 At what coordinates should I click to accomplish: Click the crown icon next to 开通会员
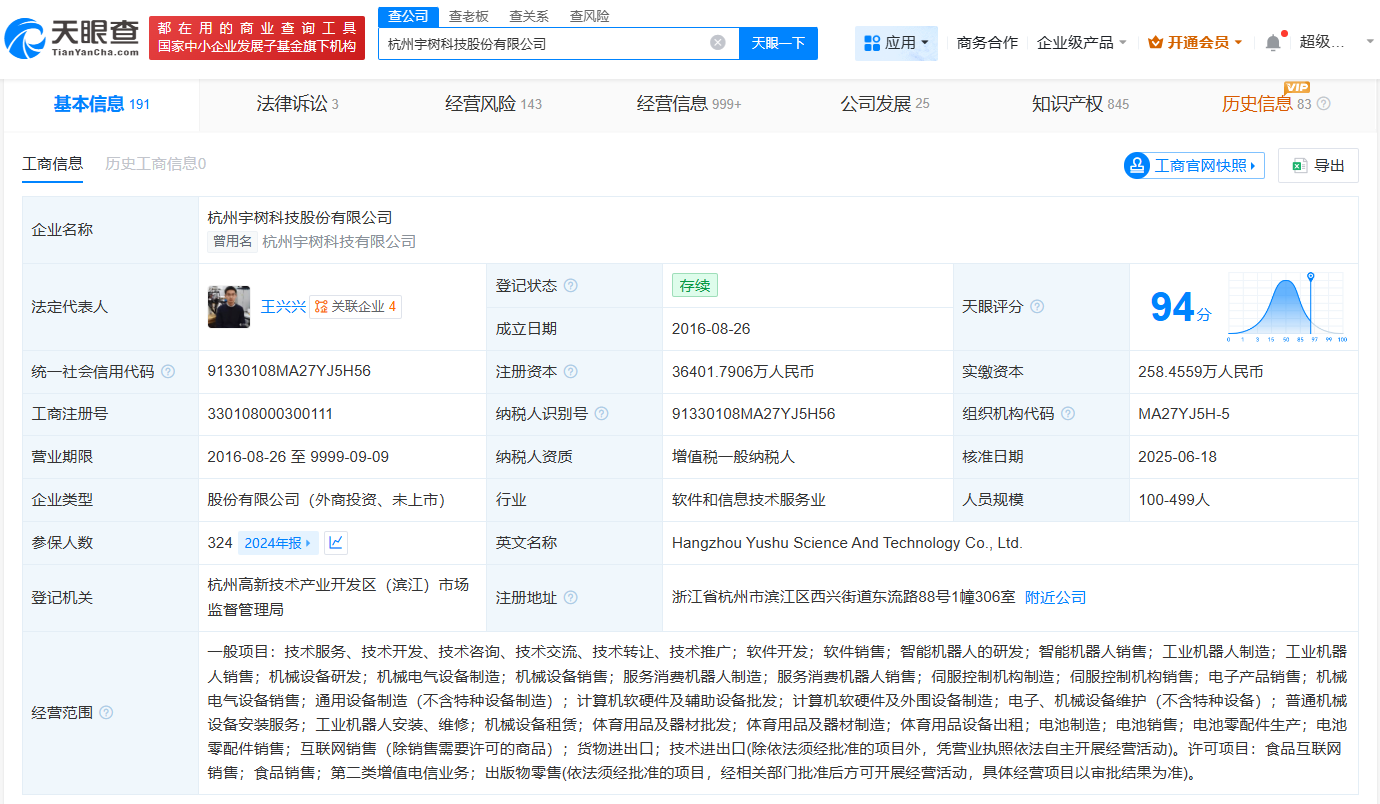click(x=1156, y=42)
